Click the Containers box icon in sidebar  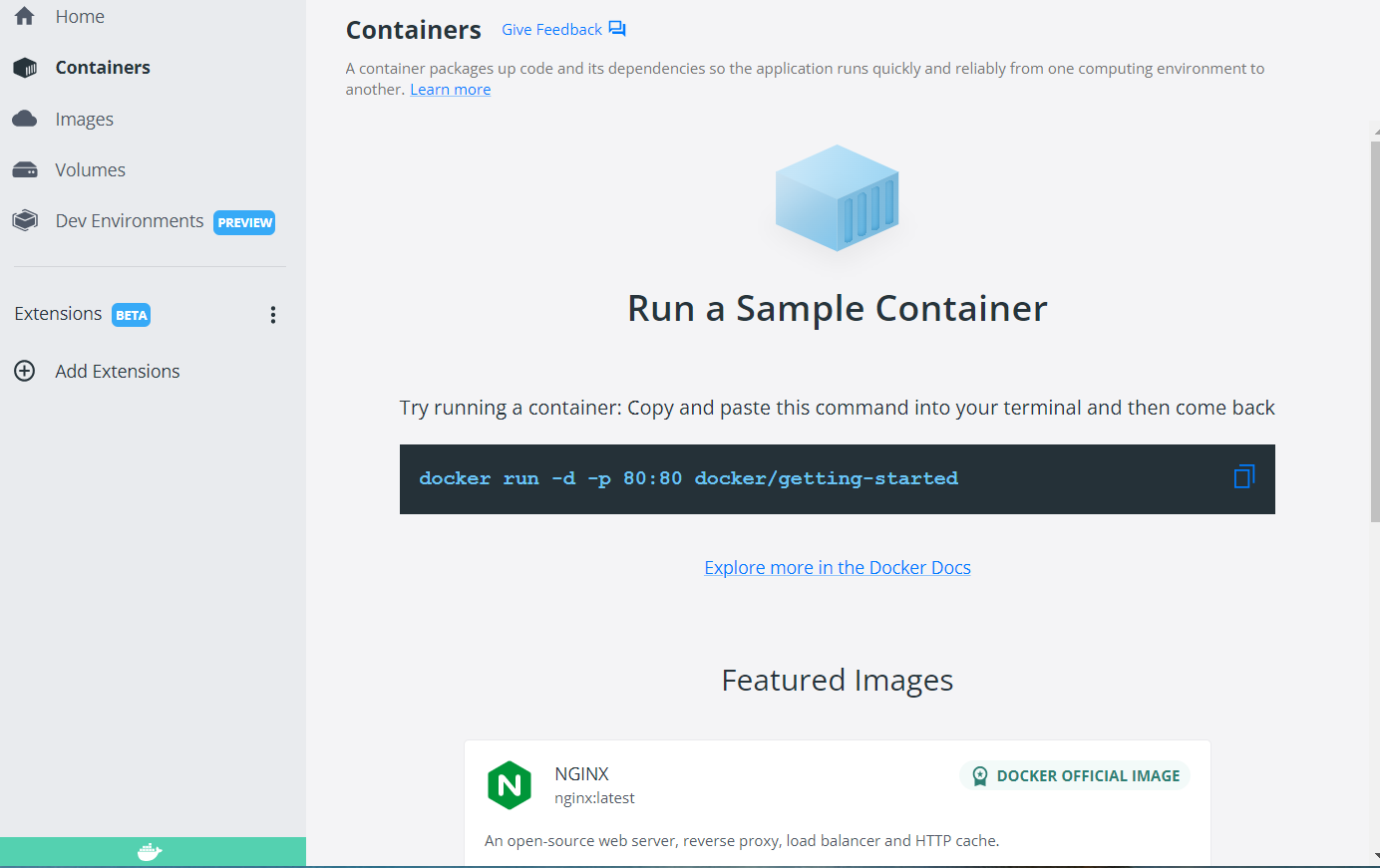(x=25, y=68)
